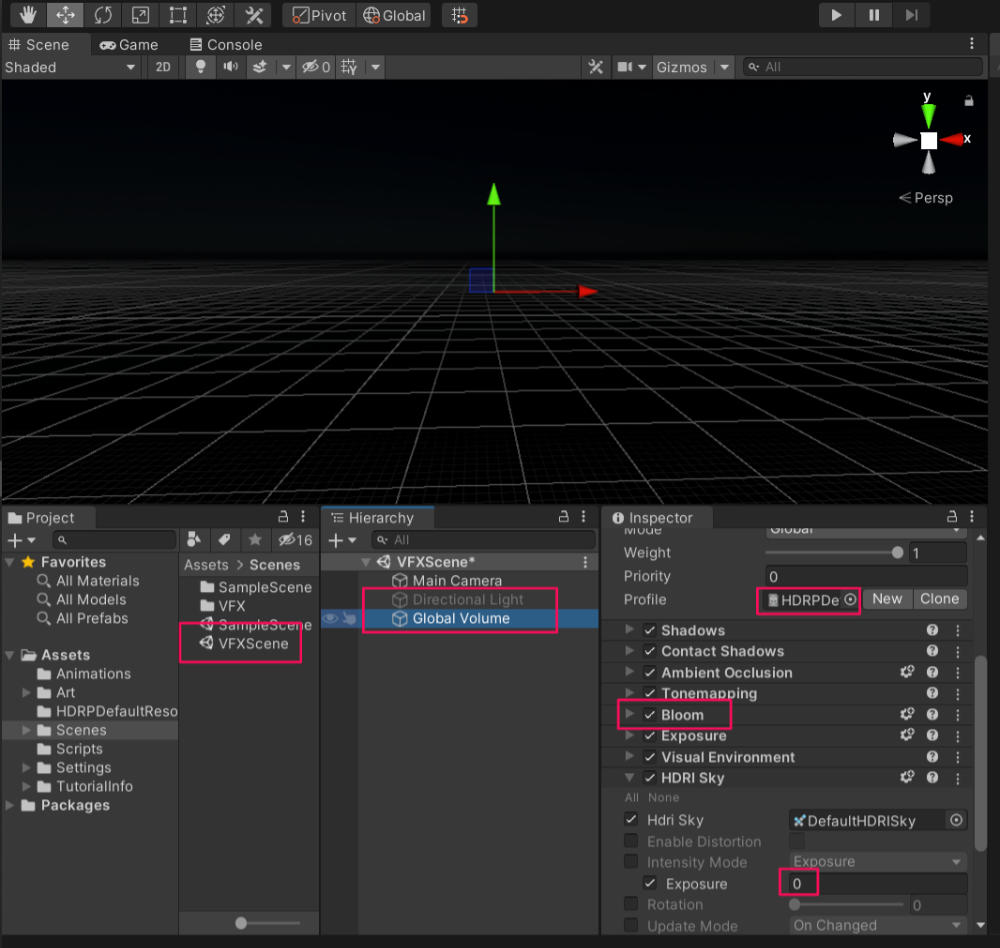The width and height of the screenshot is (1000, 948).
Task: Select Main Camera in the Hierarchy
Action: click(457, 581)
